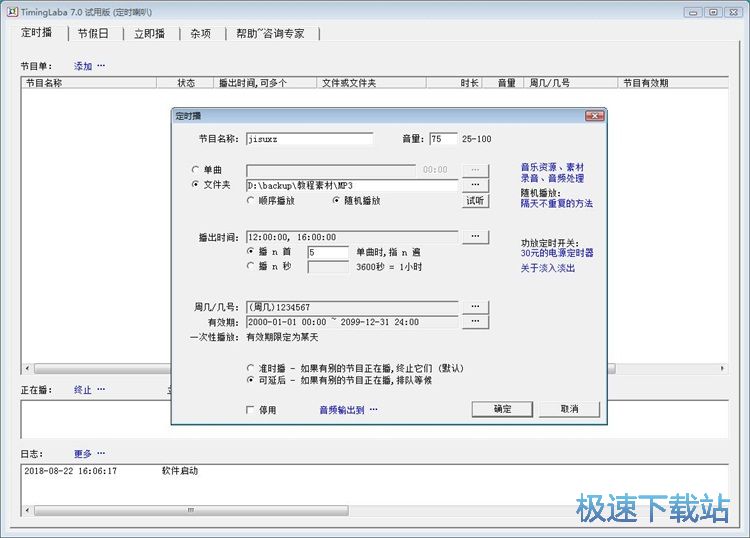The height and width of the screenshot is (538, 750).
Task: Select 播 n 首 radio button
Action: (250, 251)
